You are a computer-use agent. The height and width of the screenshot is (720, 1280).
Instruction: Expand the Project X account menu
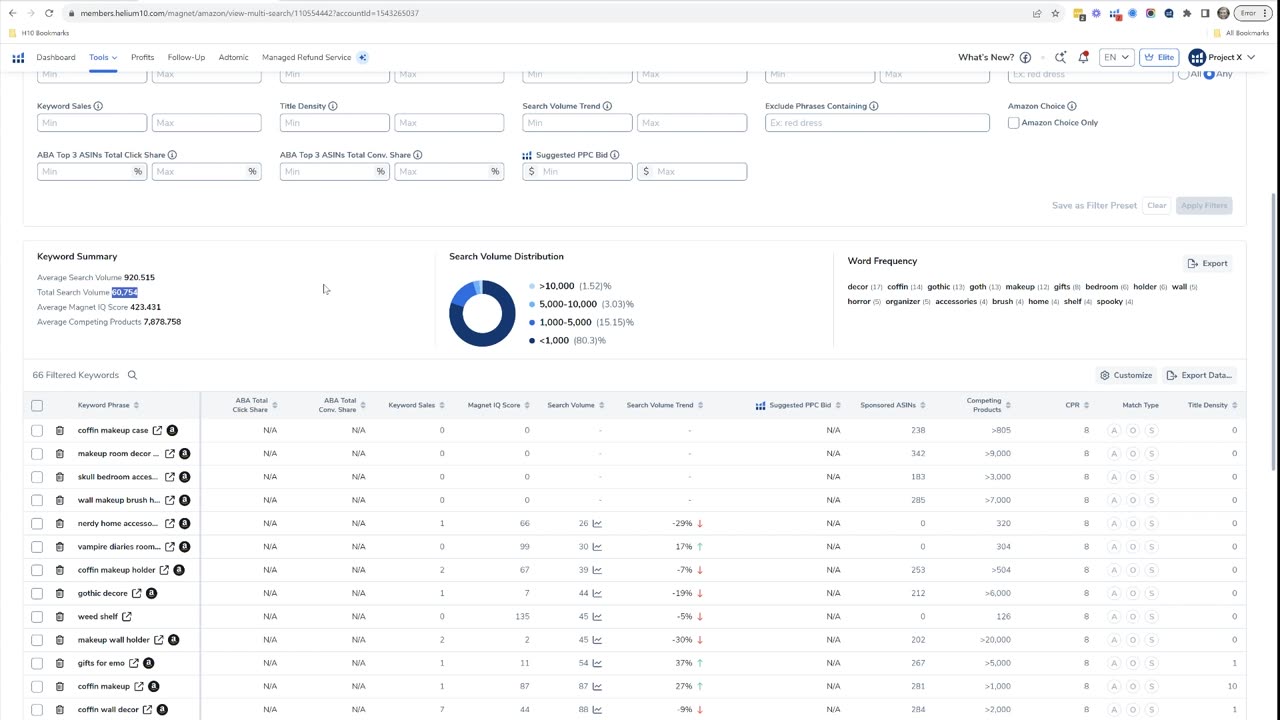[x=1221, y=57]
